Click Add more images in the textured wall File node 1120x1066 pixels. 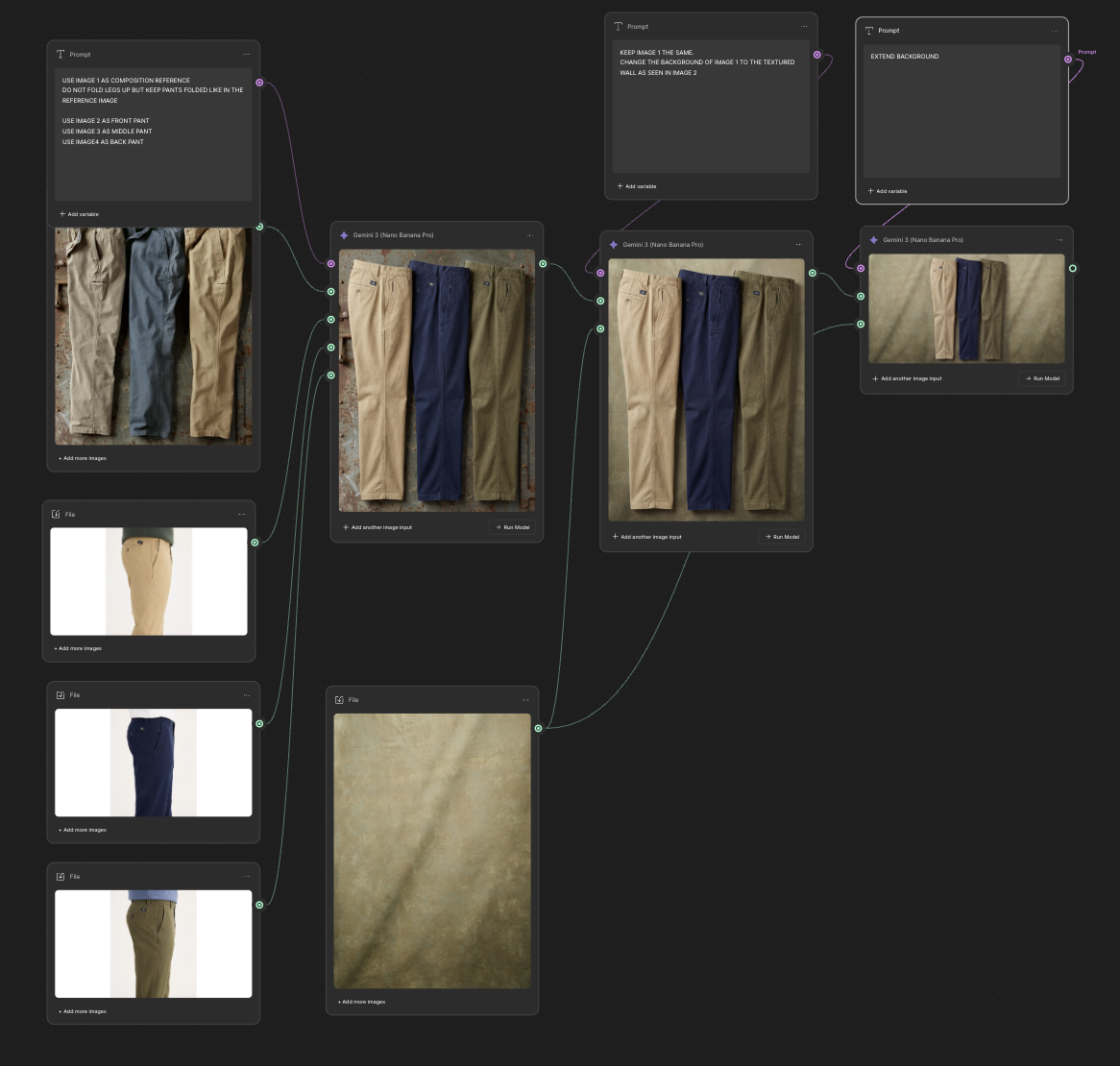tap(362, 1002)
